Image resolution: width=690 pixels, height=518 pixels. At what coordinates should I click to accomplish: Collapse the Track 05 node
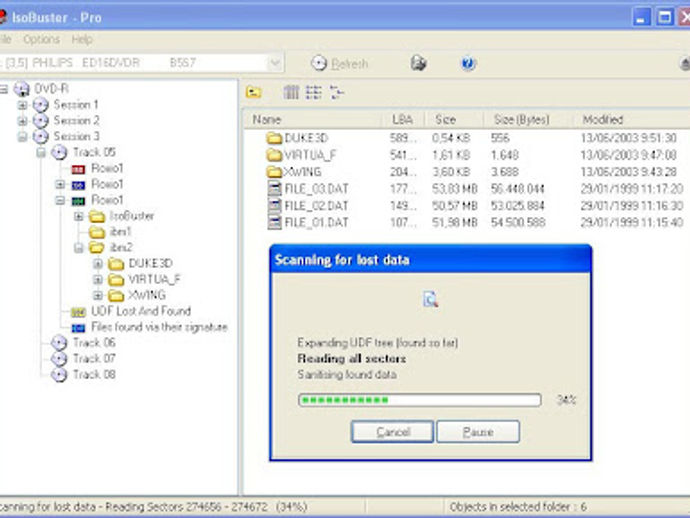(41, 153)
